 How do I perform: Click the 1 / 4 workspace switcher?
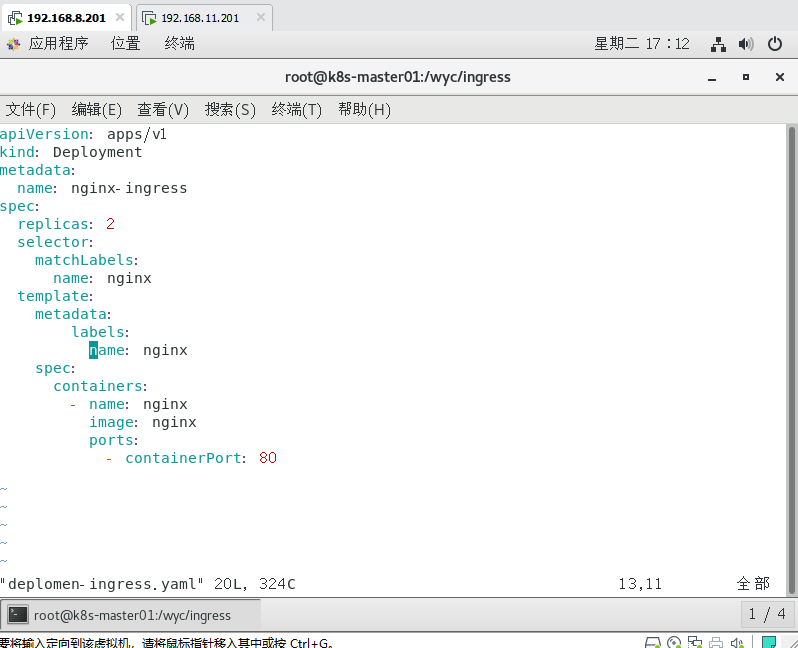click(x=767, y=614)
